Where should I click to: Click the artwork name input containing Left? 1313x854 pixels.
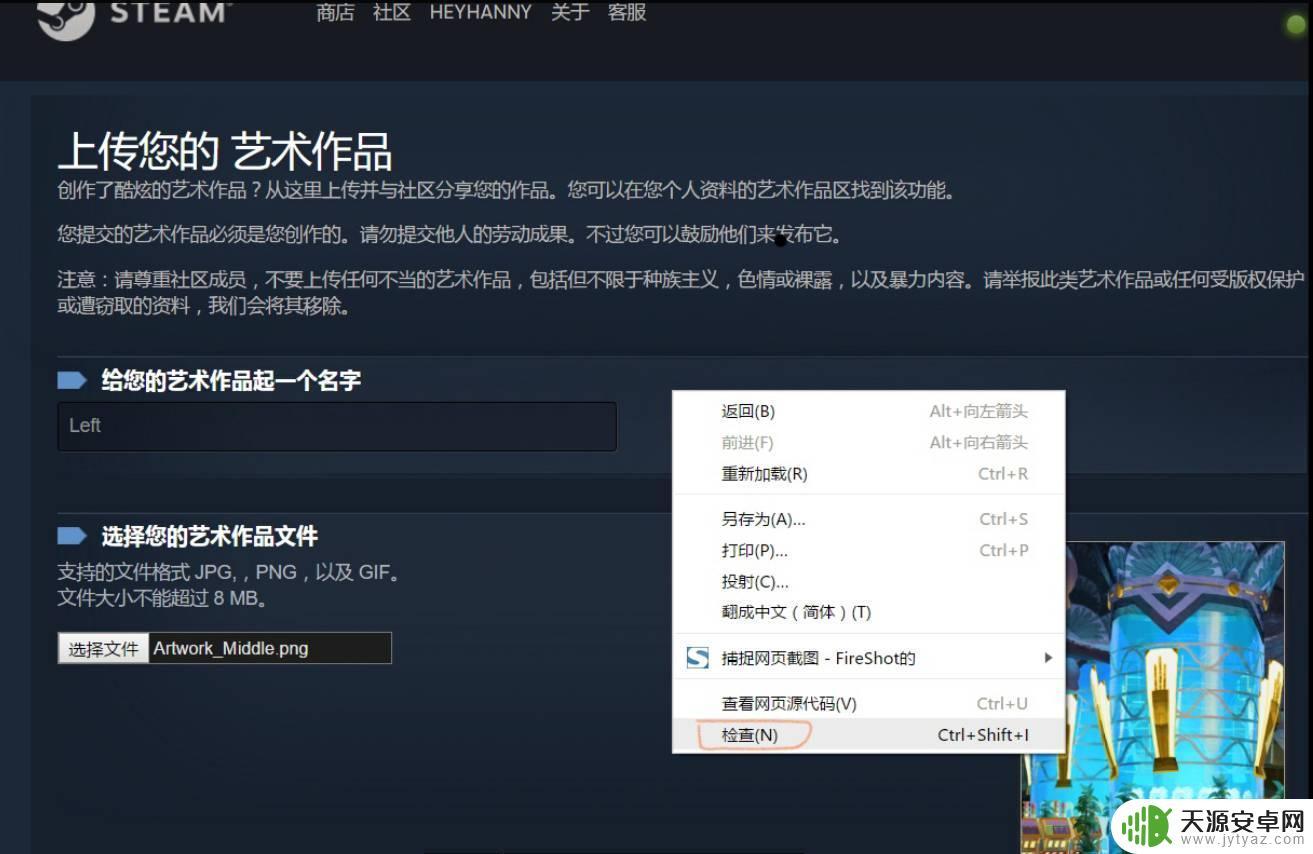(337, 426)
